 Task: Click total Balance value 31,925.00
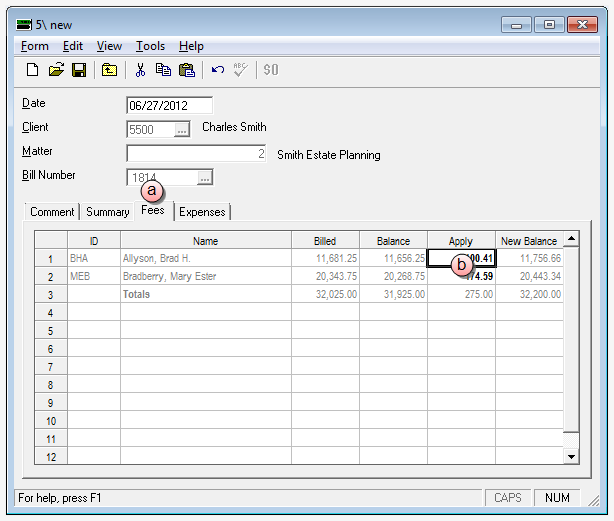(393, 294)
